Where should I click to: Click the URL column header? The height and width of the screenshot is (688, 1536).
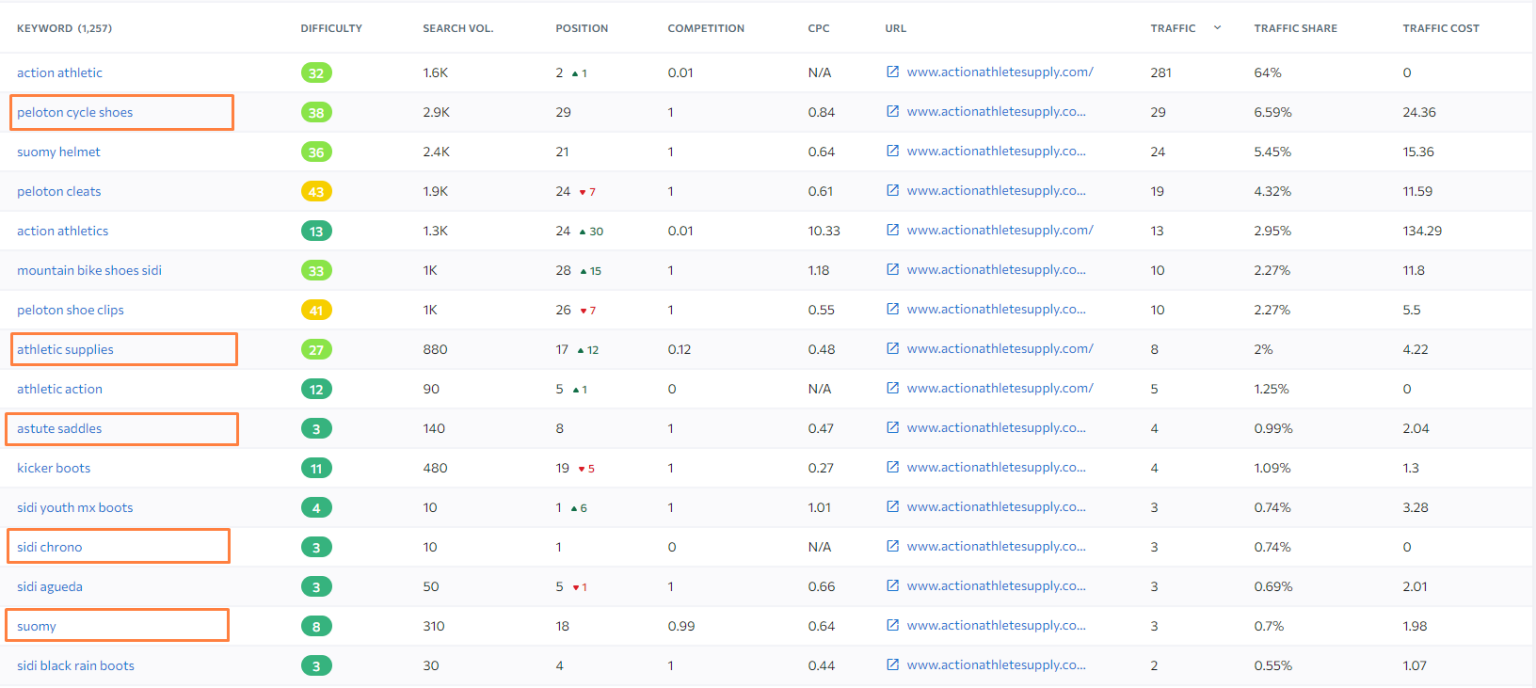[x=896, y=28]
